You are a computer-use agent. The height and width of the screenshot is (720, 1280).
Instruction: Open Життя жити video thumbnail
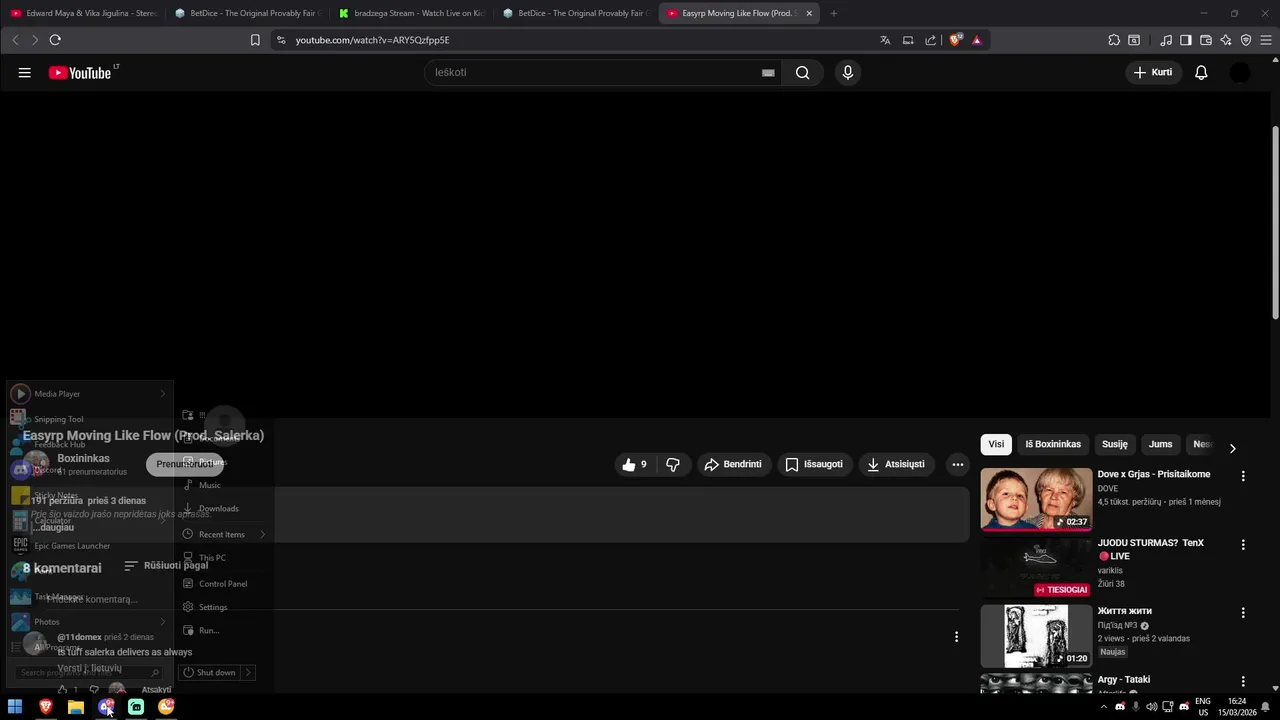(1036, 636)
